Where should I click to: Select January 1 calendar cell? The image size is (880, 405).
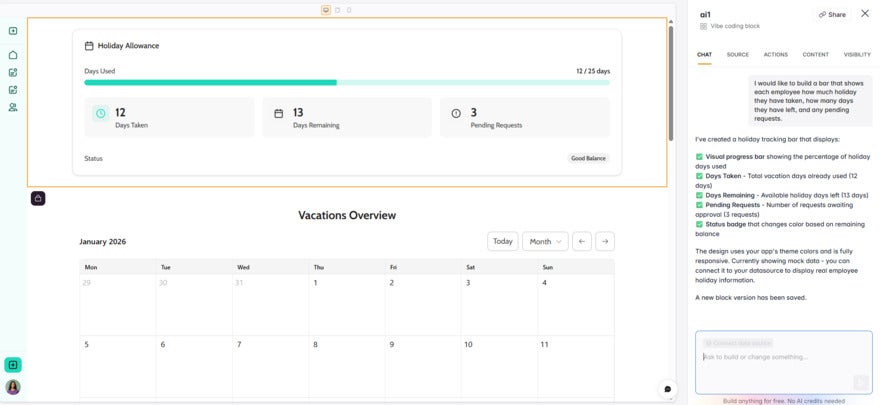[x=347, y=305]
